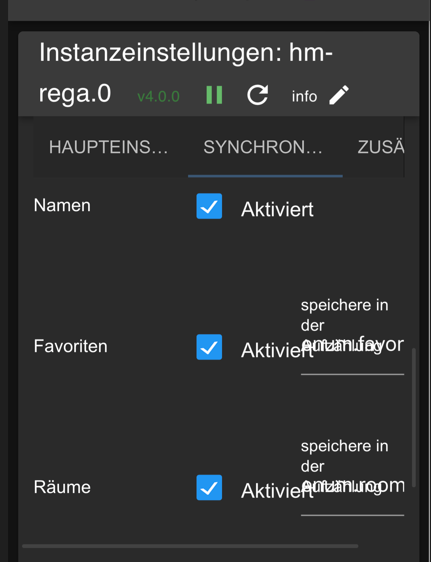
Task: Click the enum.room input field
Action: coord(353,486)
